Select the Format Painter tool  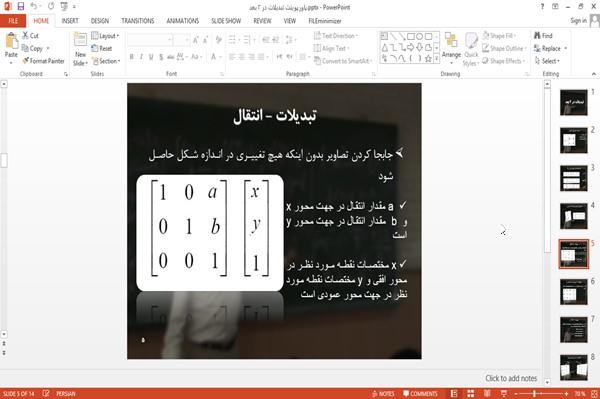(x=43, y=61)
